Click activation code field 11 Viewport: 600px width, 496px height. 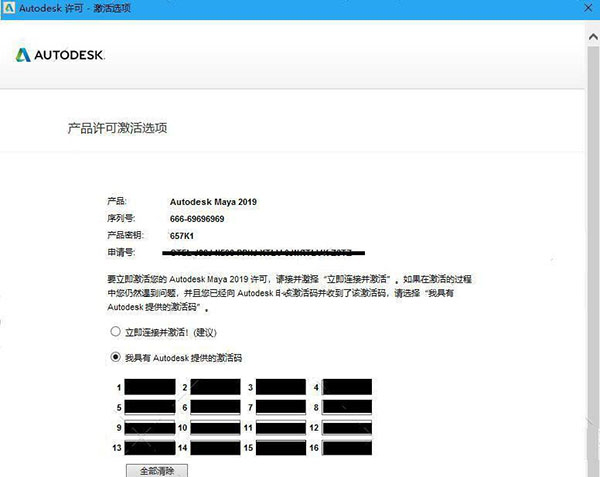coord(281,427)
